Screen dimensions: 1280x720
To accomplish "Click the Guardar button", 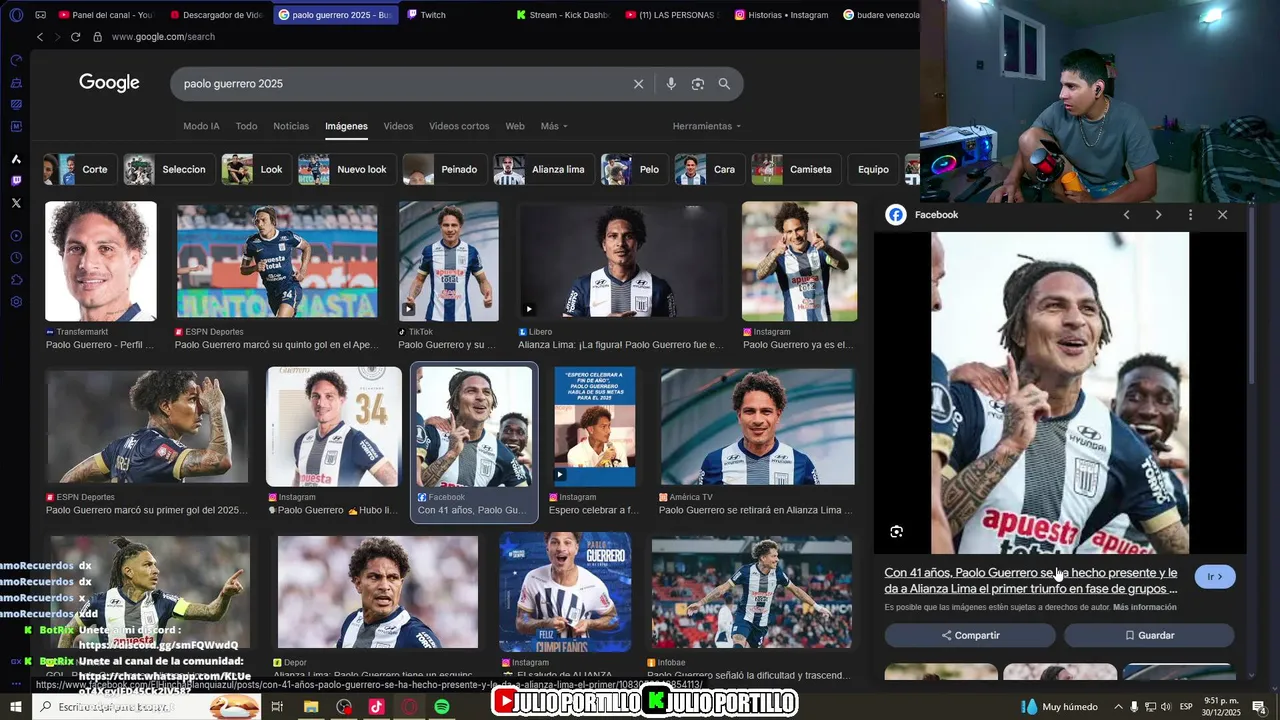I will (x=1149, y=636).
